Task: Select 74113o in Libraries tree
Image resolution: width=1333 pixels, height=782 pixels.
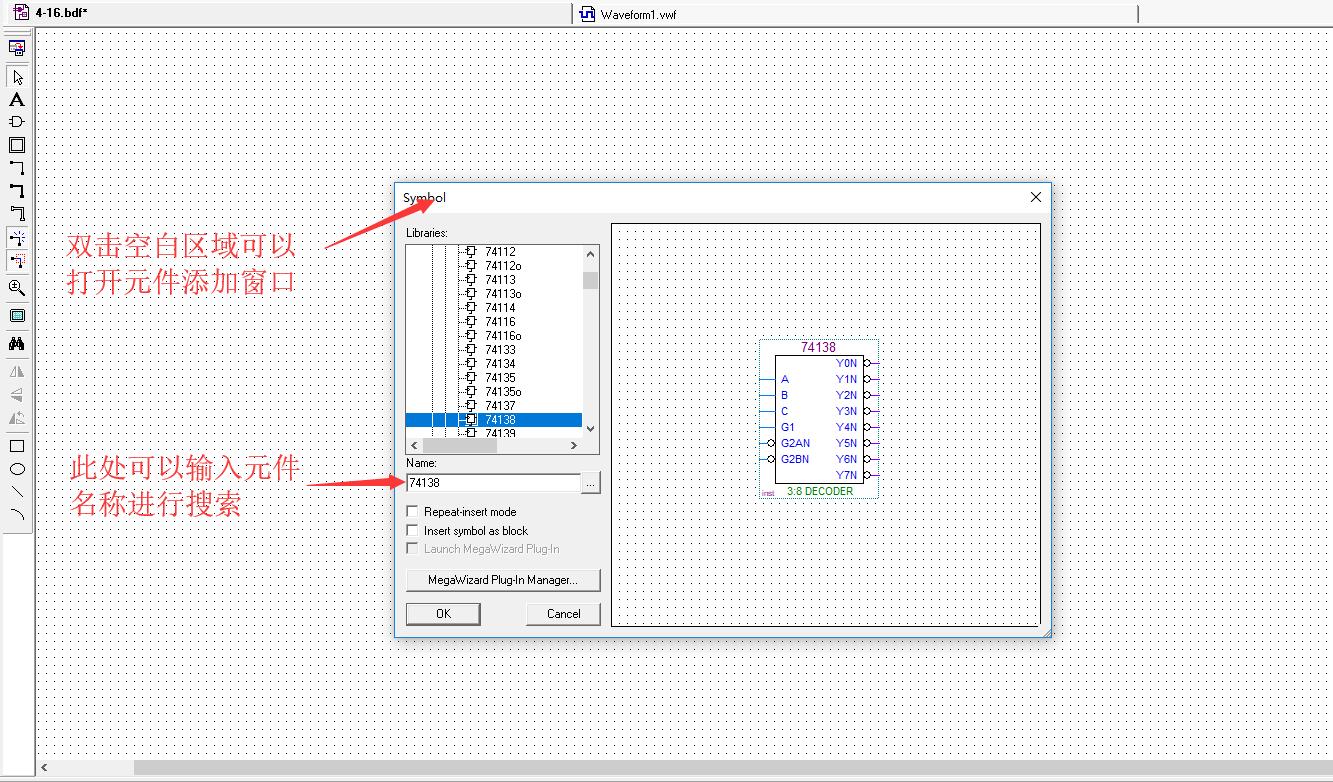Action: [x=503, y=294]
